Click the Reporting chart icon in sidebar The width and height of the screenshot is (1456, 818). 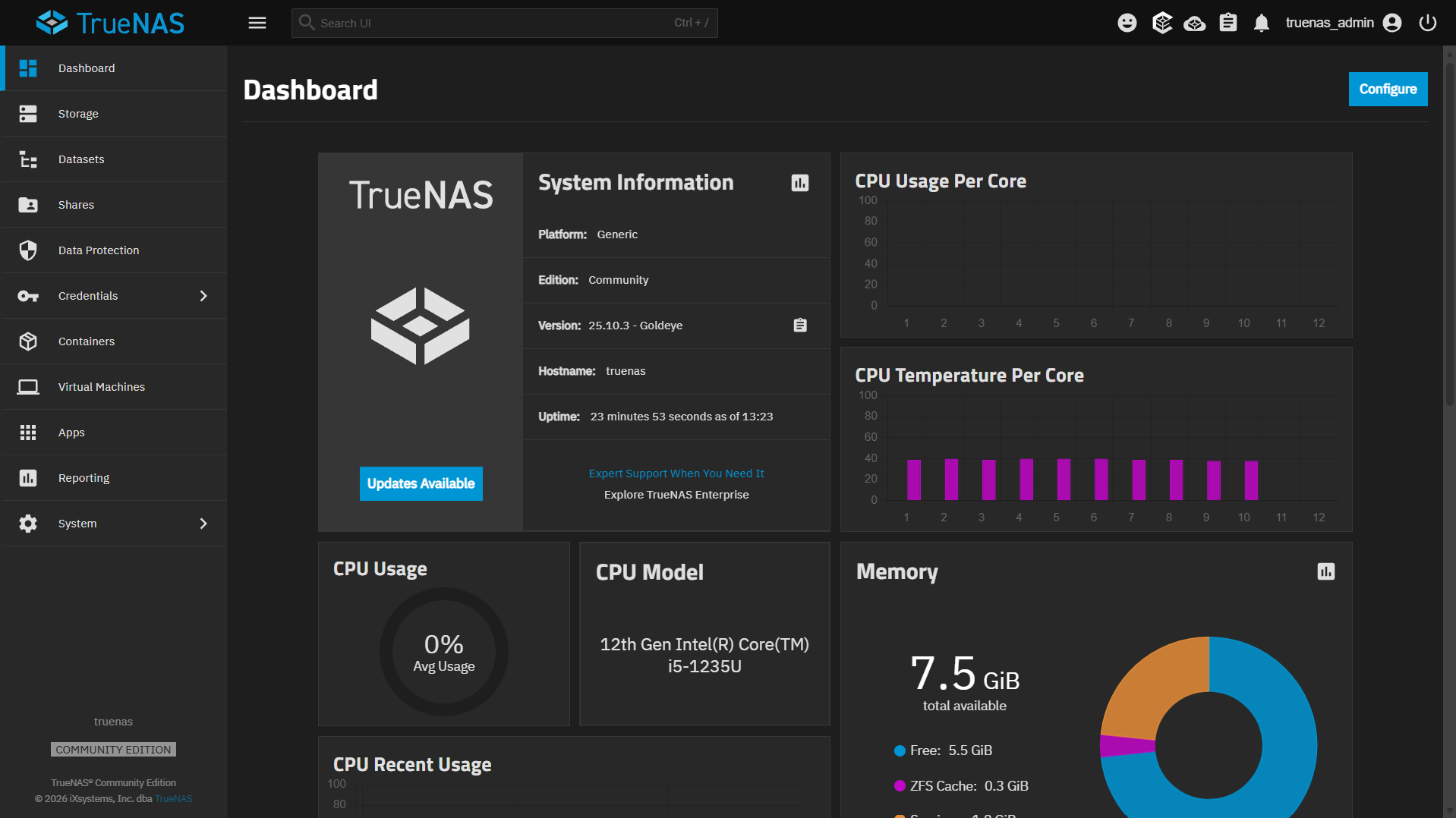28,478
